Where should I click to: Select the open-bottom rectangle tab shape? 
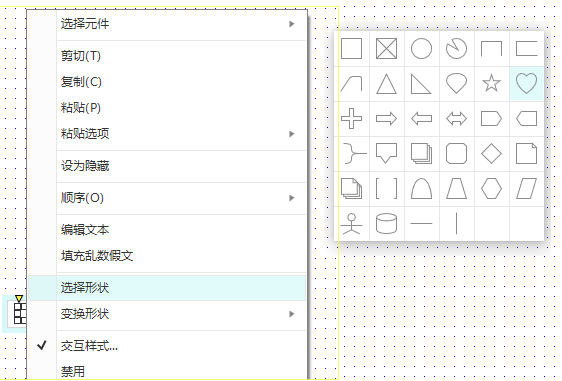pos(491,48)
